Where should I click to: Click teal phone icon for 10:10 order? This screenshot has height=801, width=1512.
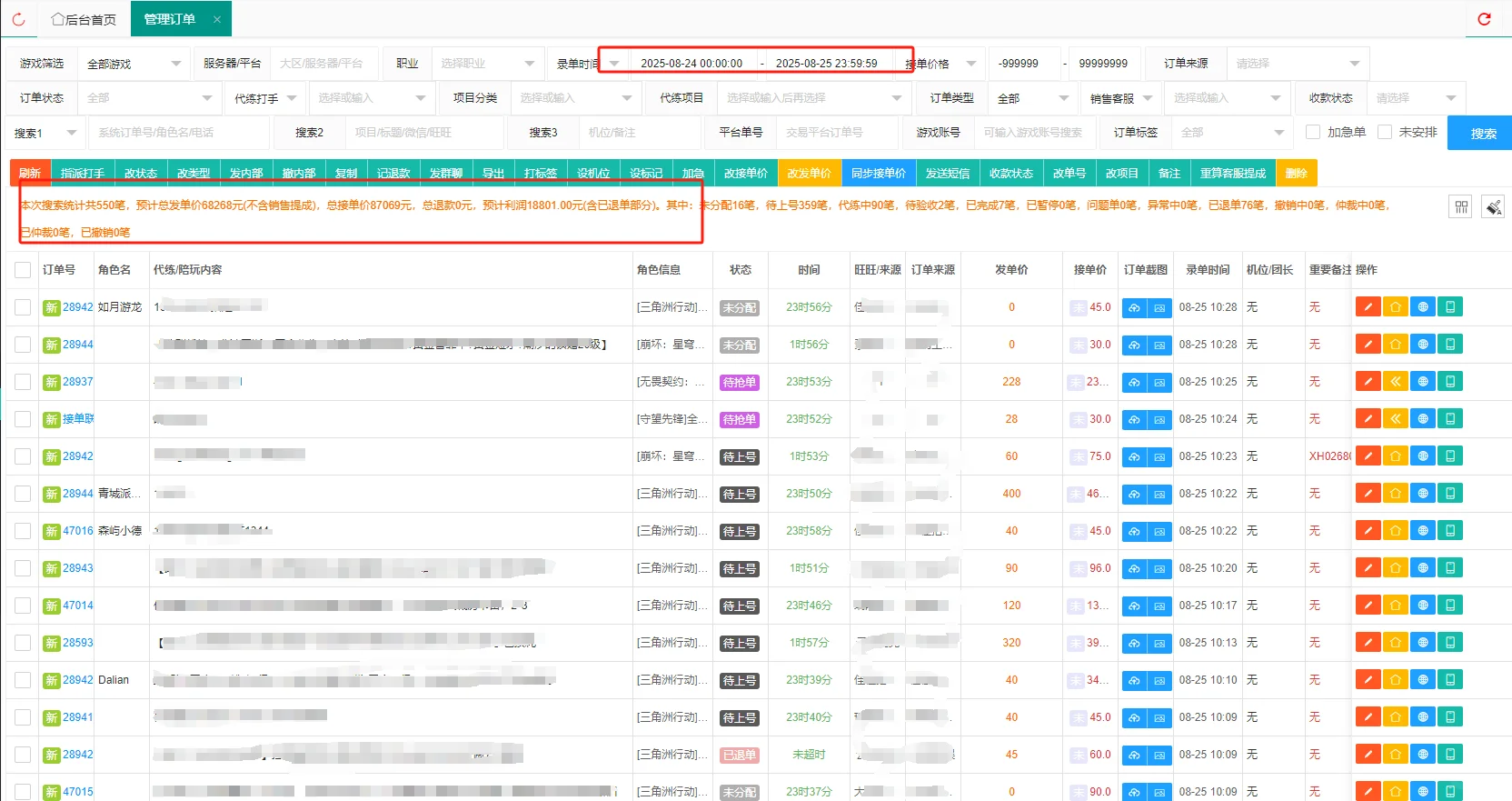tap(1450, 680)
